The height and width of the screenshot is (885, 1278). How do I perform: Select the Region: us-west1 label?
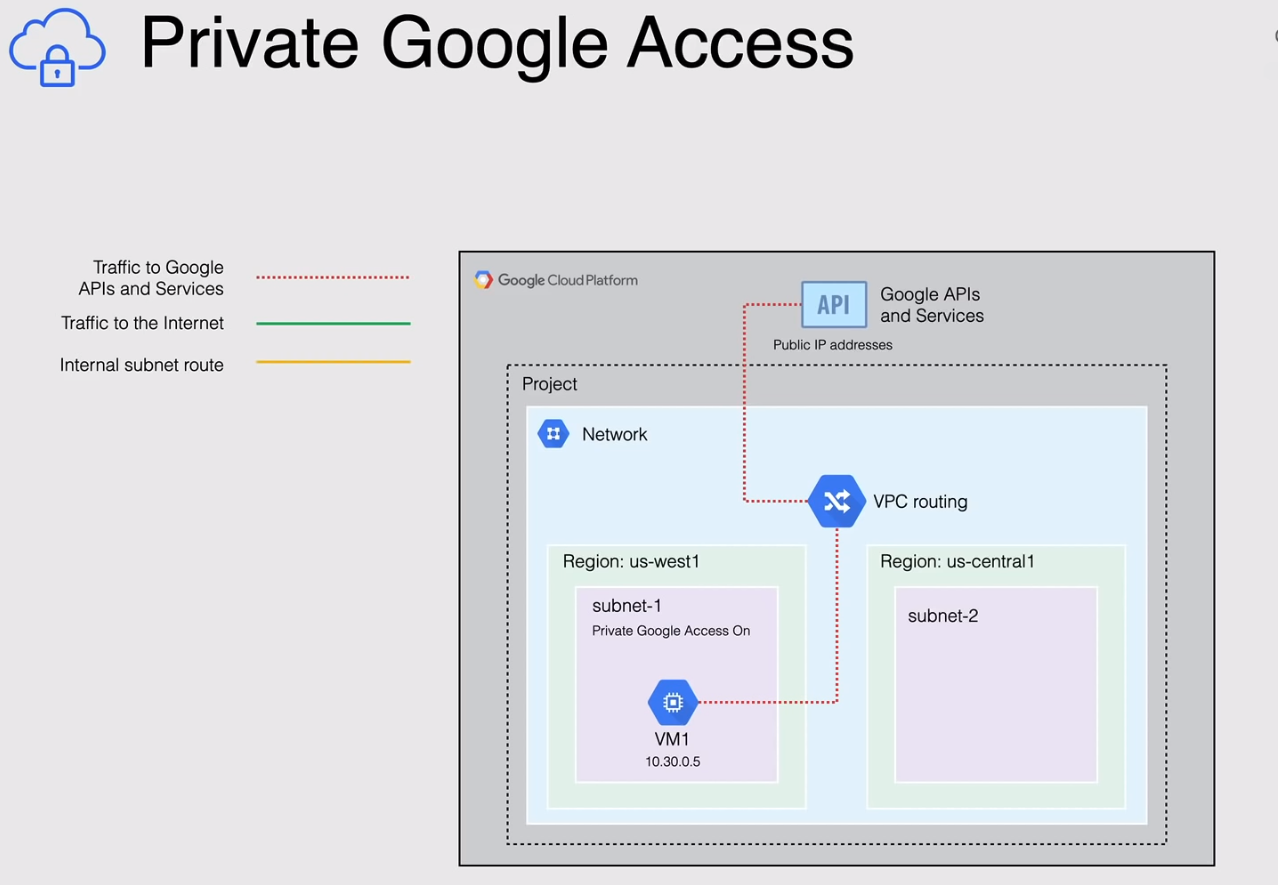point(631,562)
